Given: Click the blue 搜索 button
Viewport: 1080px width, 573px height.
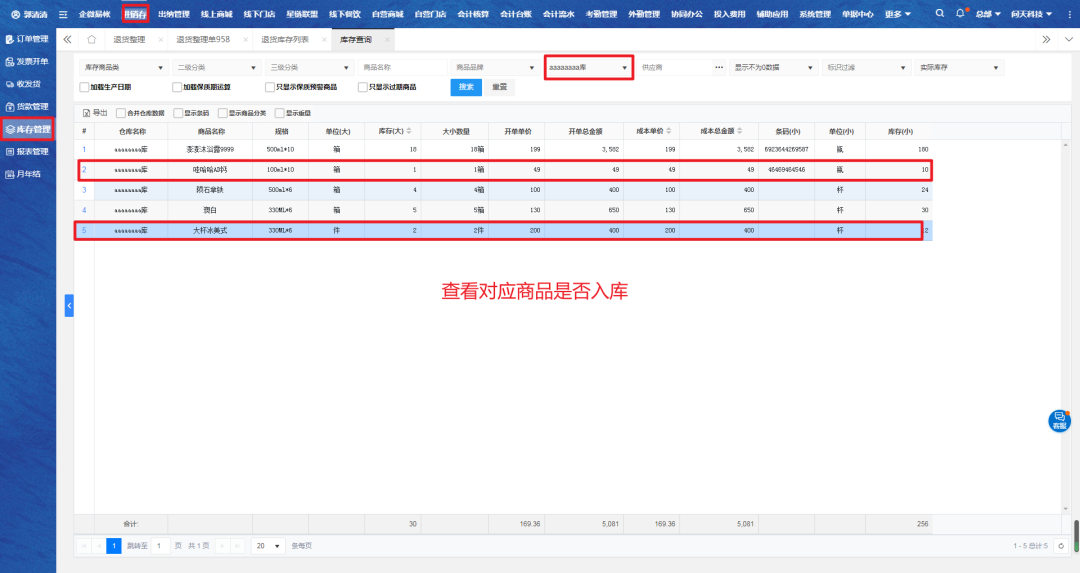Looking at the screenshot, I should tap(466, 87).
